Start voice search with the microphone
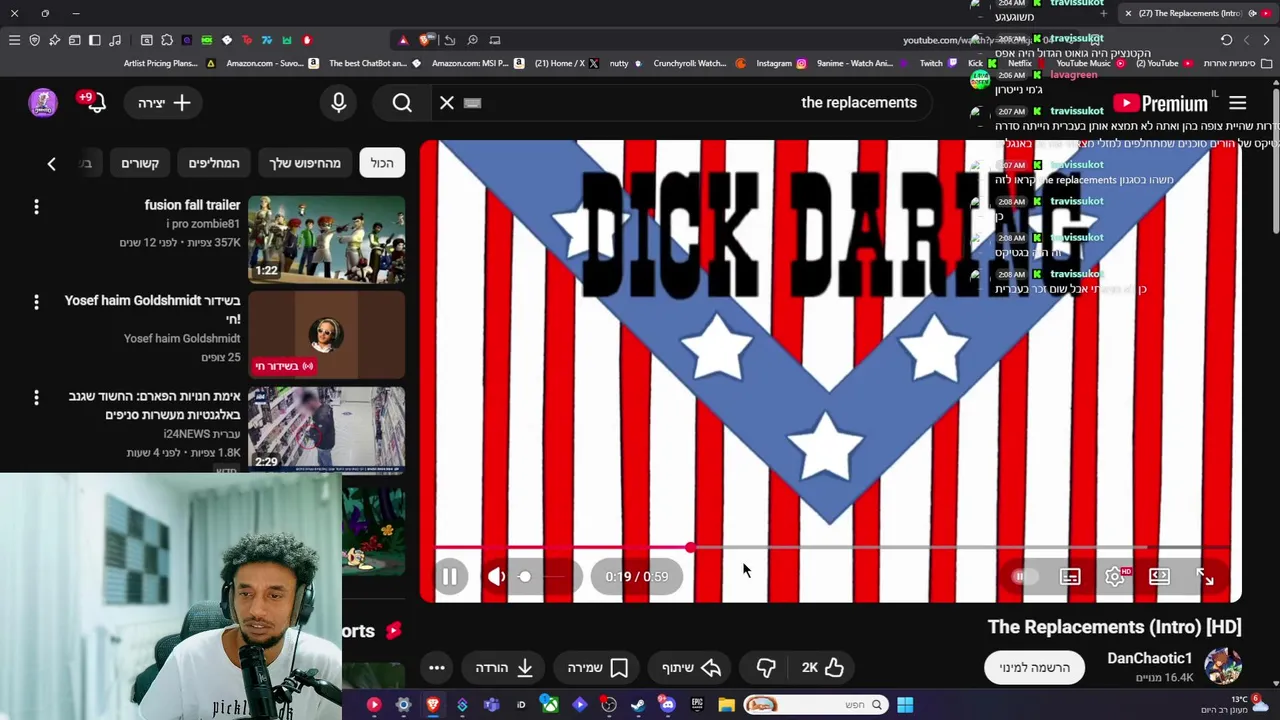The width and height of the screenshot is (1280, 720). pos(338,103)
